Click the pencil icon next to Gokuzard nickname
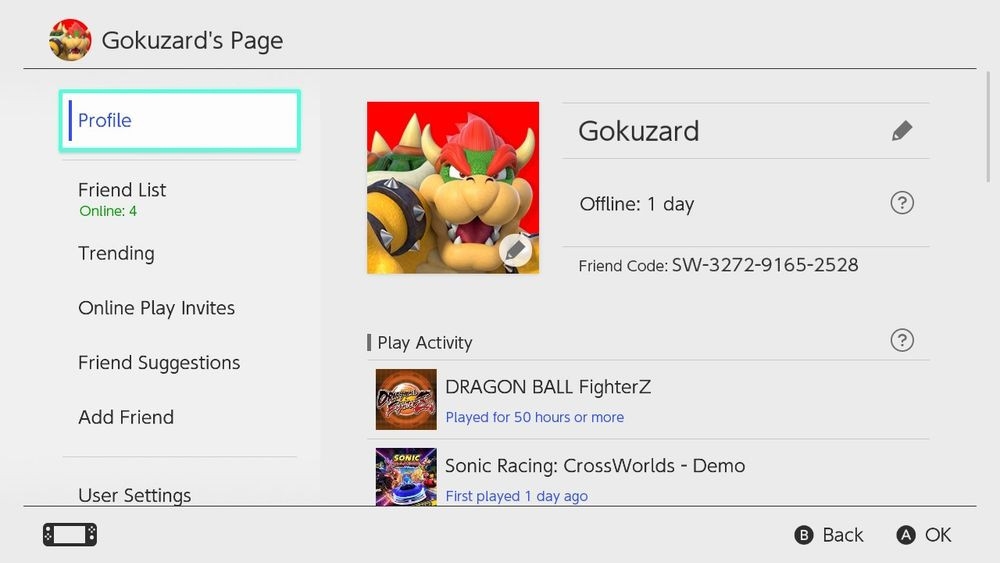This screenshot has height=563, width=1000. click(x=901, y=131)
